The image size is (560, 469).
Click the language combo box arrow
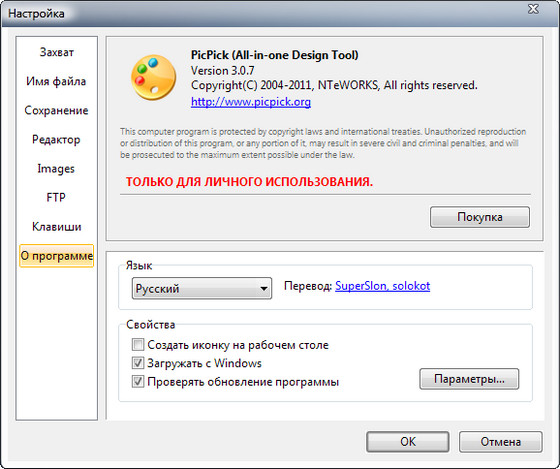[x=264, y=288]
